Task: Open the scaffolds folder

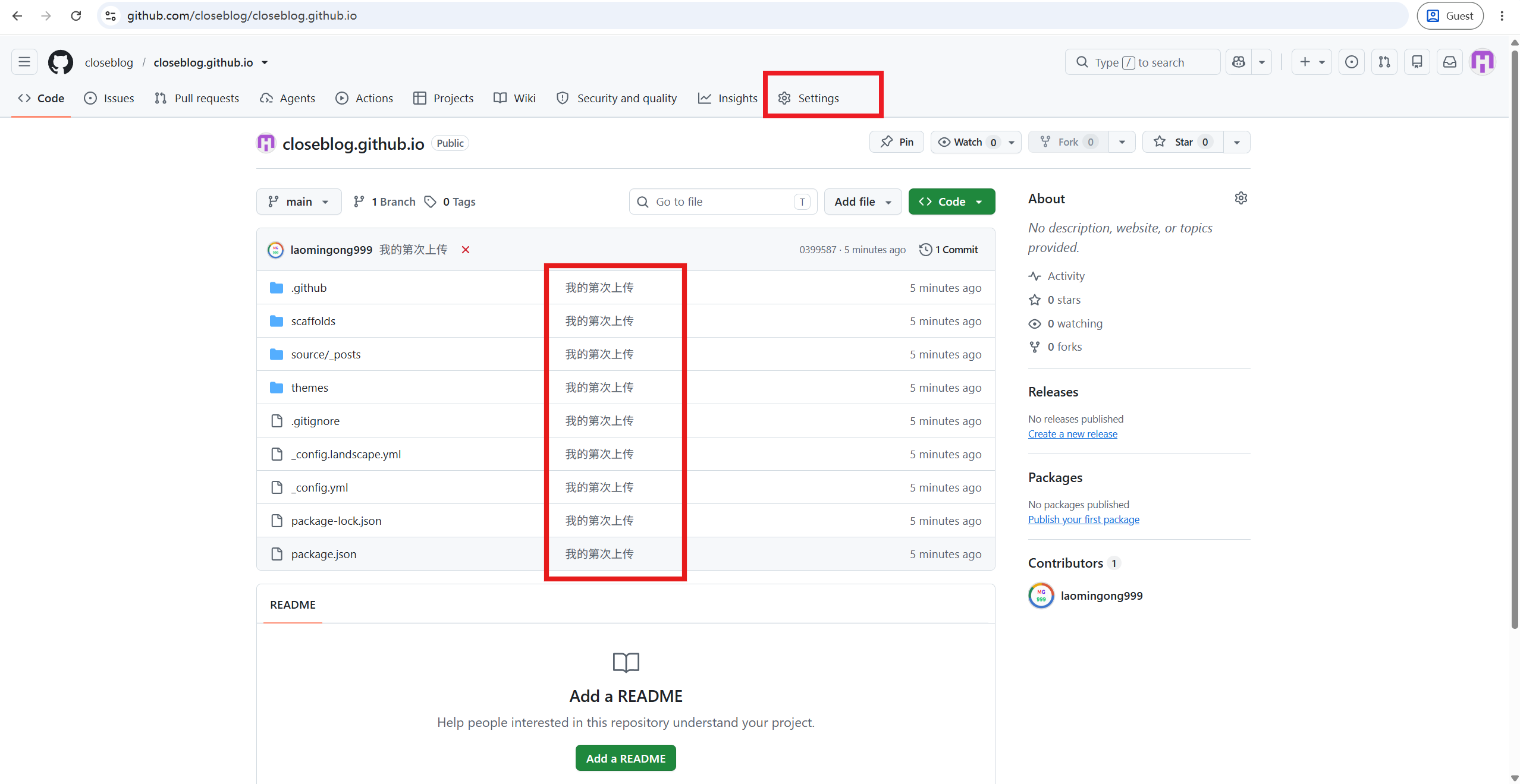Action: pyautogui.click(x=313, y=321)
